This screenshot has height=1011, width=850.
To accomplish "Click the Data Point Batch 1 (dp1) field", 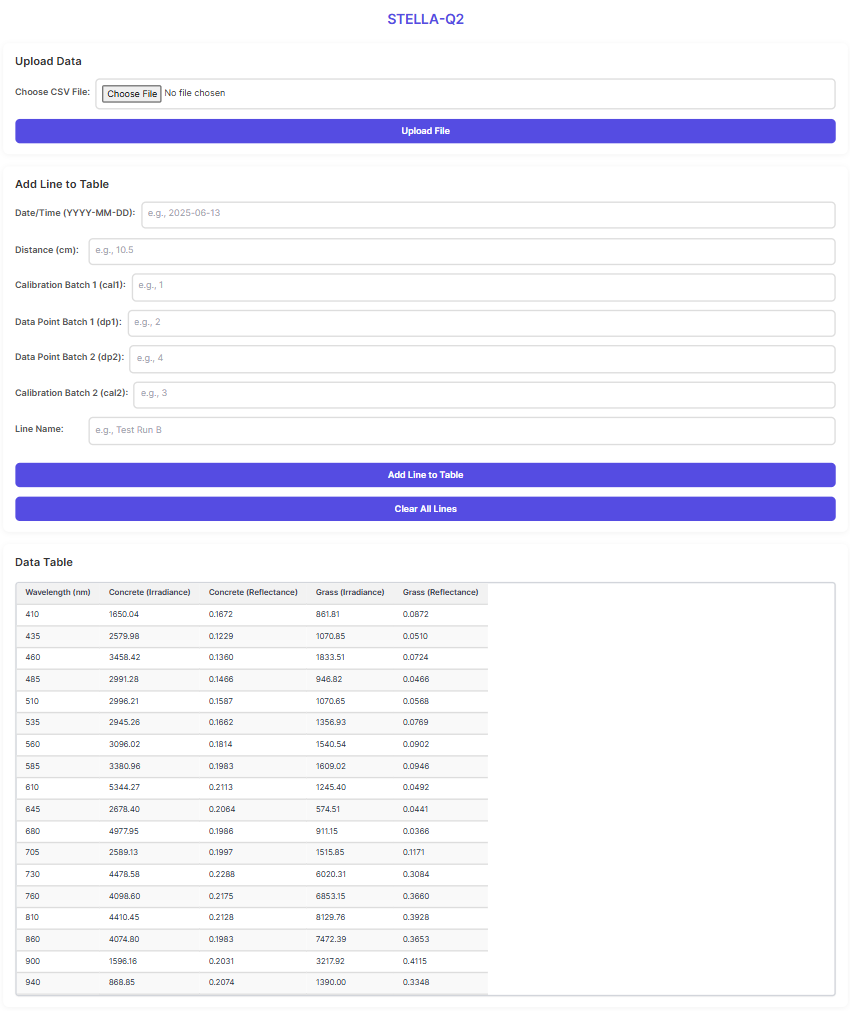I will [481, 323].
